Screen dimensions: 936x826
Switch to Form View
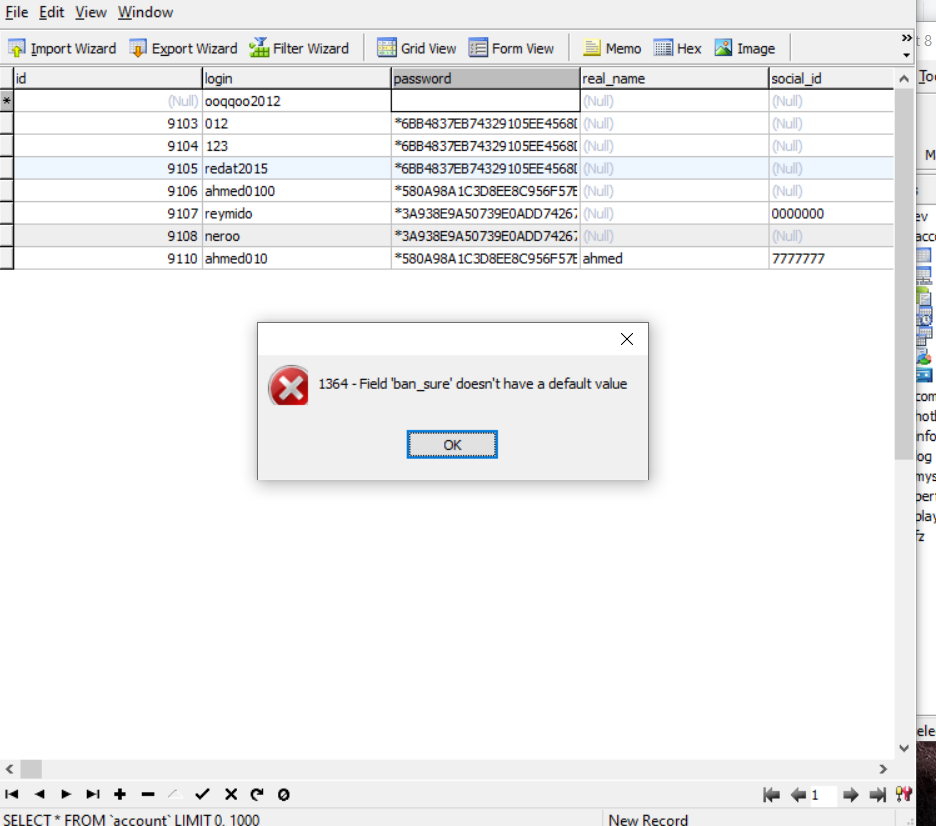[x=512, y=48]
